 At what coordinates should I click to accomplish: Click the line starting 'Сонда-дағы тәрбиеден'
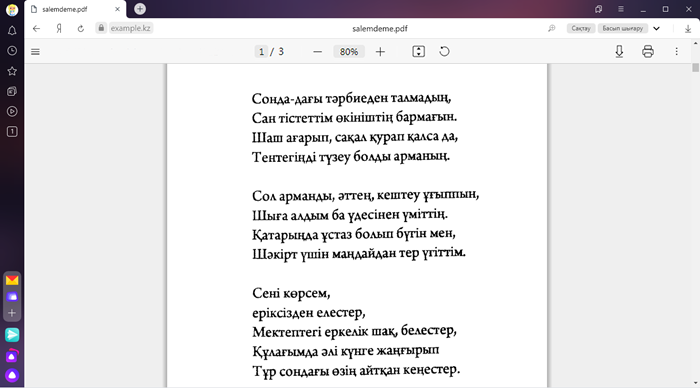click(x=351, y=98)
